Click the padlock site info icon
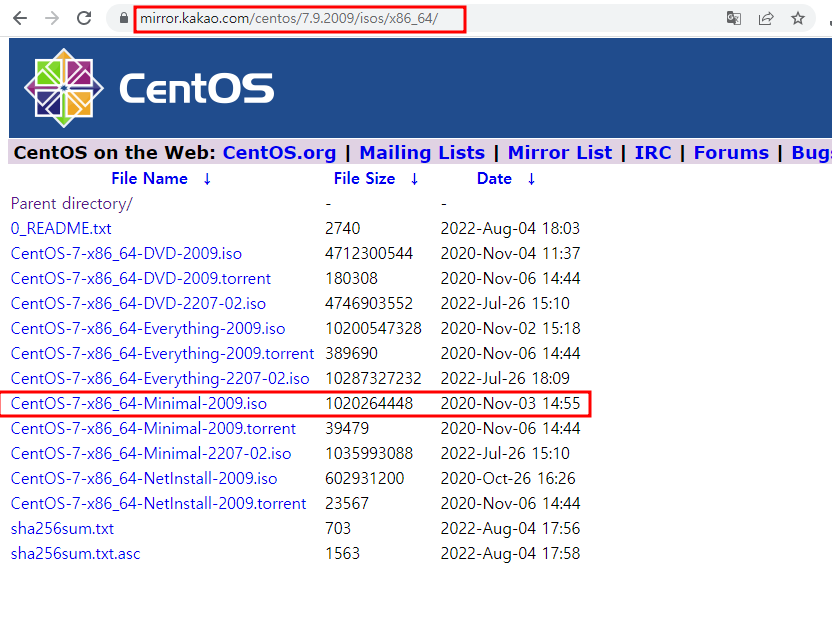832x624 pixels. coord(123,19)
